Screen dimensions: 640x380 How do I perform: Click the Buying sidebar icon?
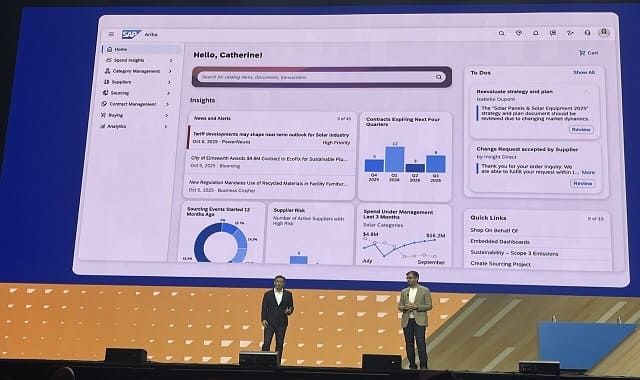click(103, 115)
